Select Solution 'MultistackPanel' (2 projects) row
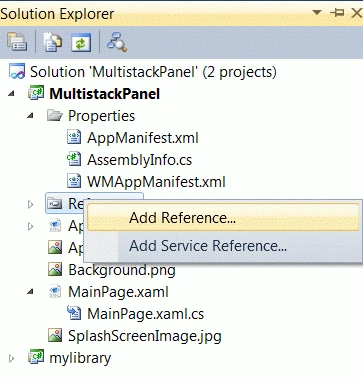 [x=153, y=72]
